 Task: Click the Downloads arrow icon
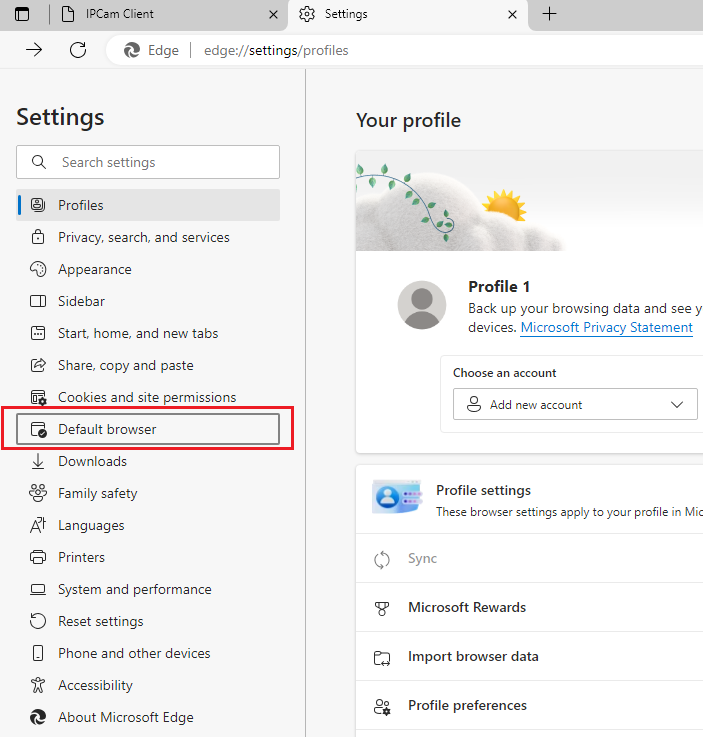coord(38,461)
